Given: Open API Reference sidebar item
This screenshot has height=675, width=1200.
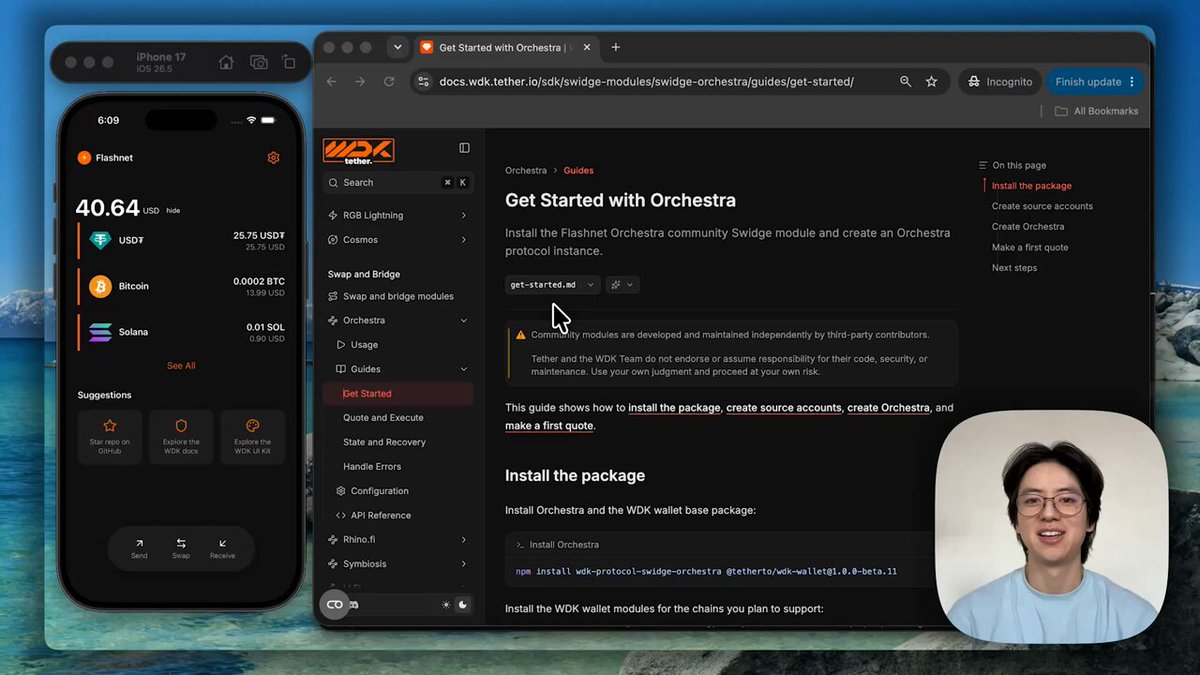Looking at the screenshot, I should pos(380,516).
